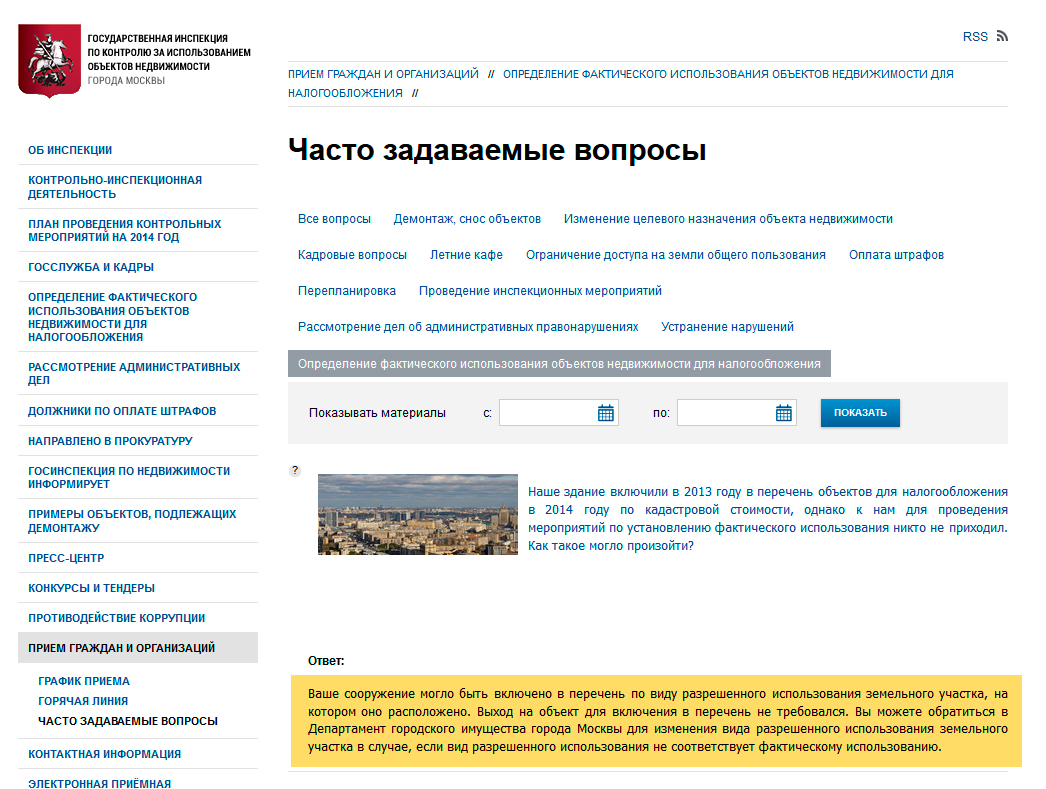Viewport: 1046px width, 789px height.
Task: Open ПРЕСС-ЦЕНТР sidebar item
Action: [x=66, y=558]
